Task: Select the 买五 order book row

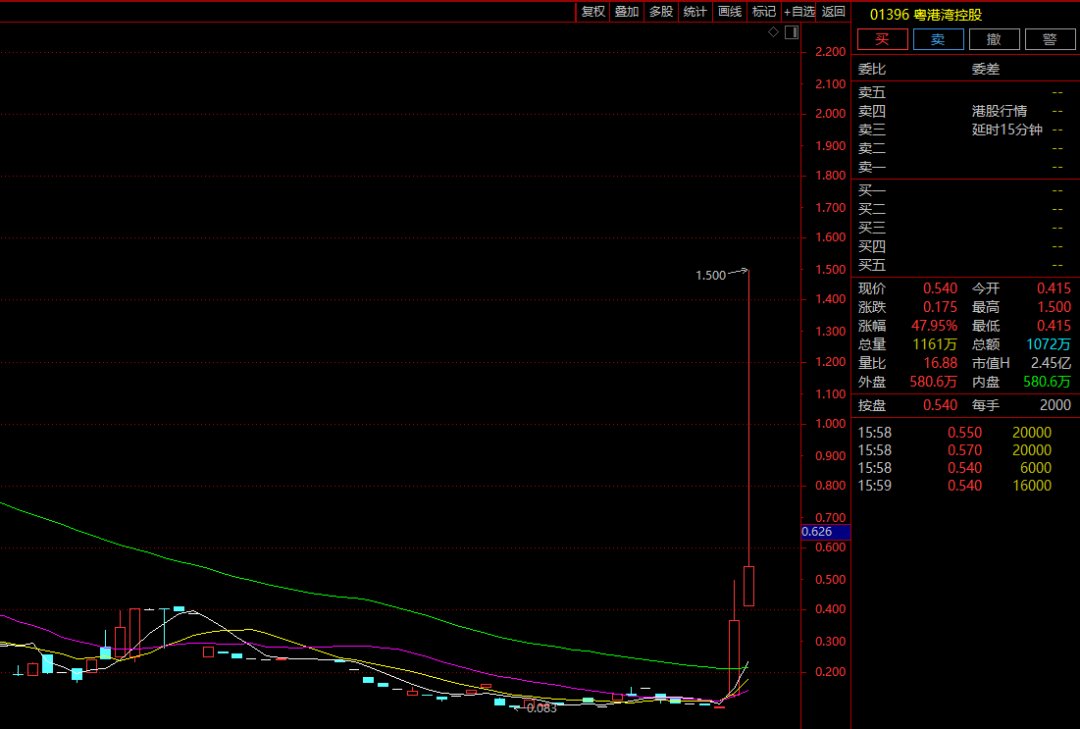Action: coord(964,265)
